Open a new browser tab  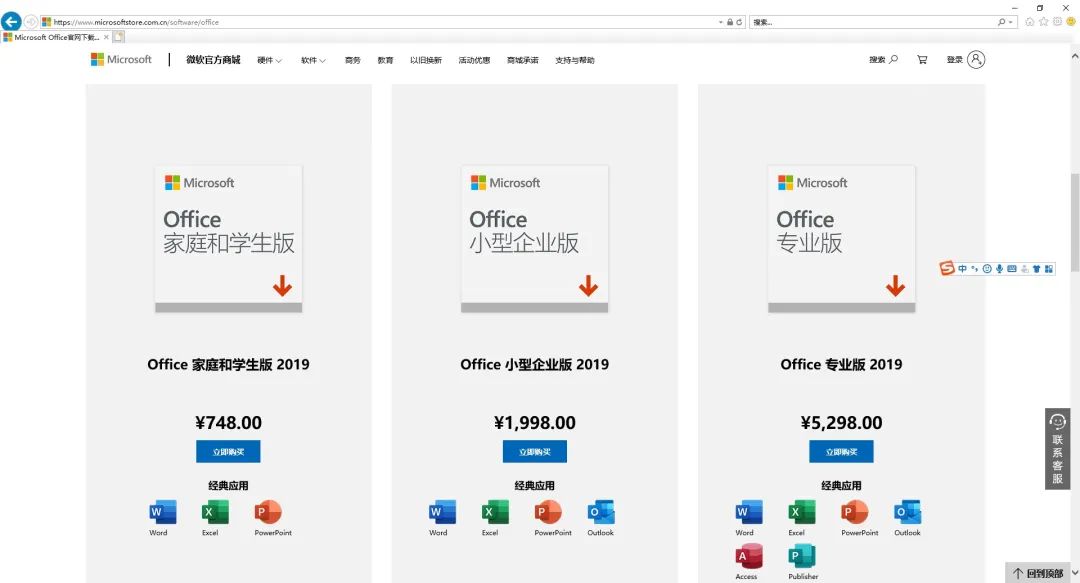[x=118, y=37]
